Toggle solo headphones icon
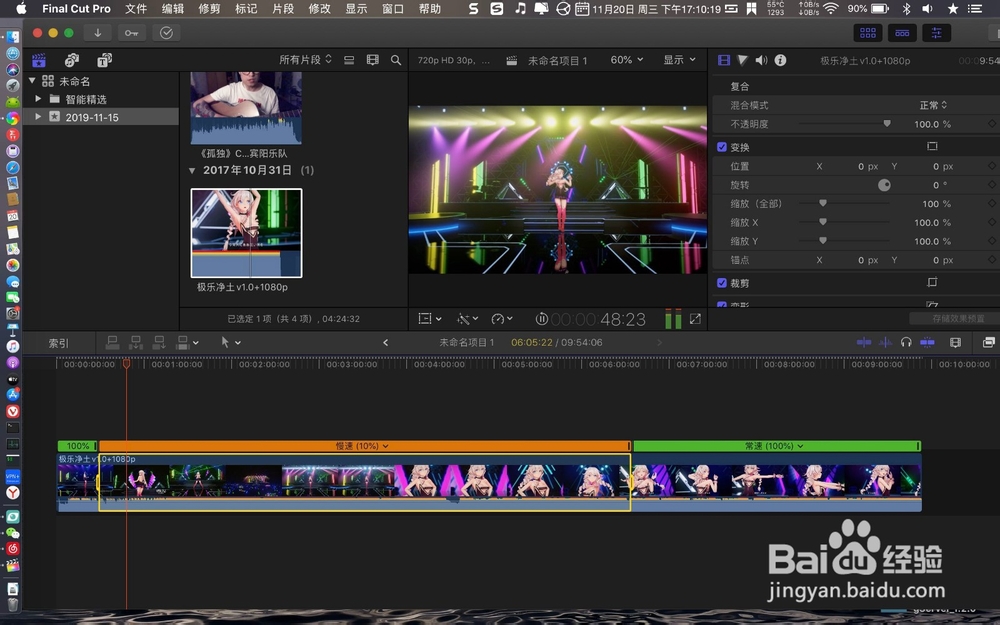 click(906, 342)
